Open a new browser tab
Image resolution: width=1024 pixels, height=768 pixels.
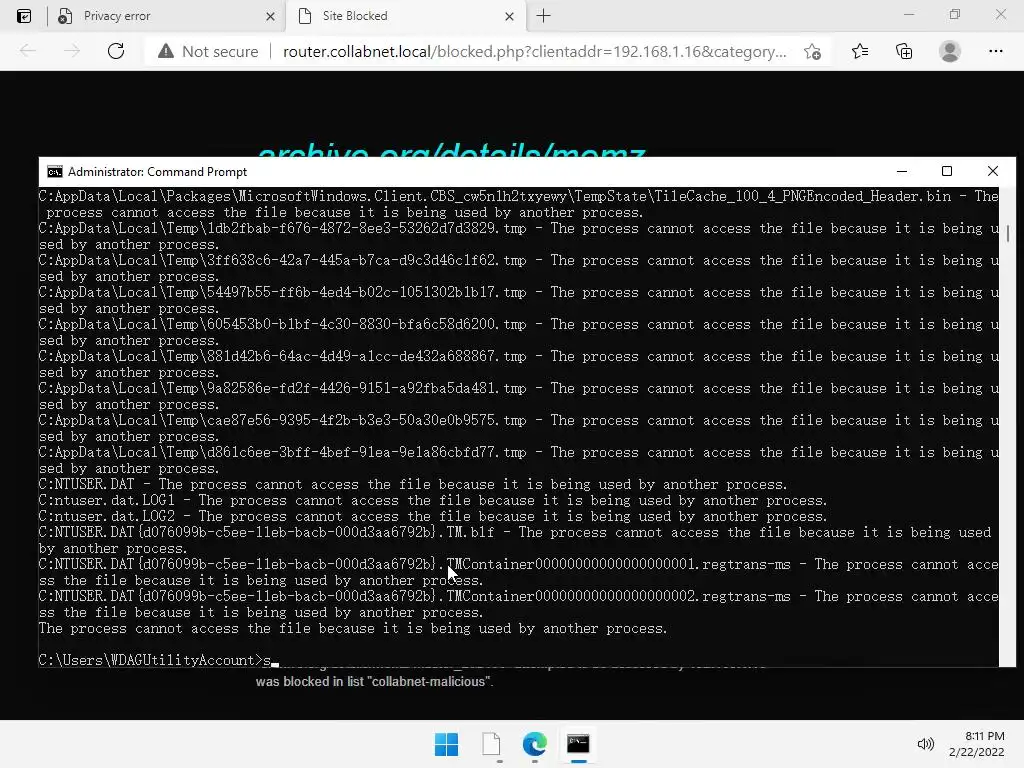pos(543,16)
